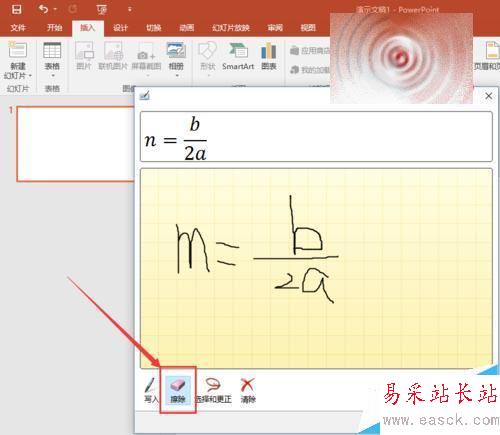Click inside the yellow handwriting canvas
This screenshot has height=435, width=500.
316,269
